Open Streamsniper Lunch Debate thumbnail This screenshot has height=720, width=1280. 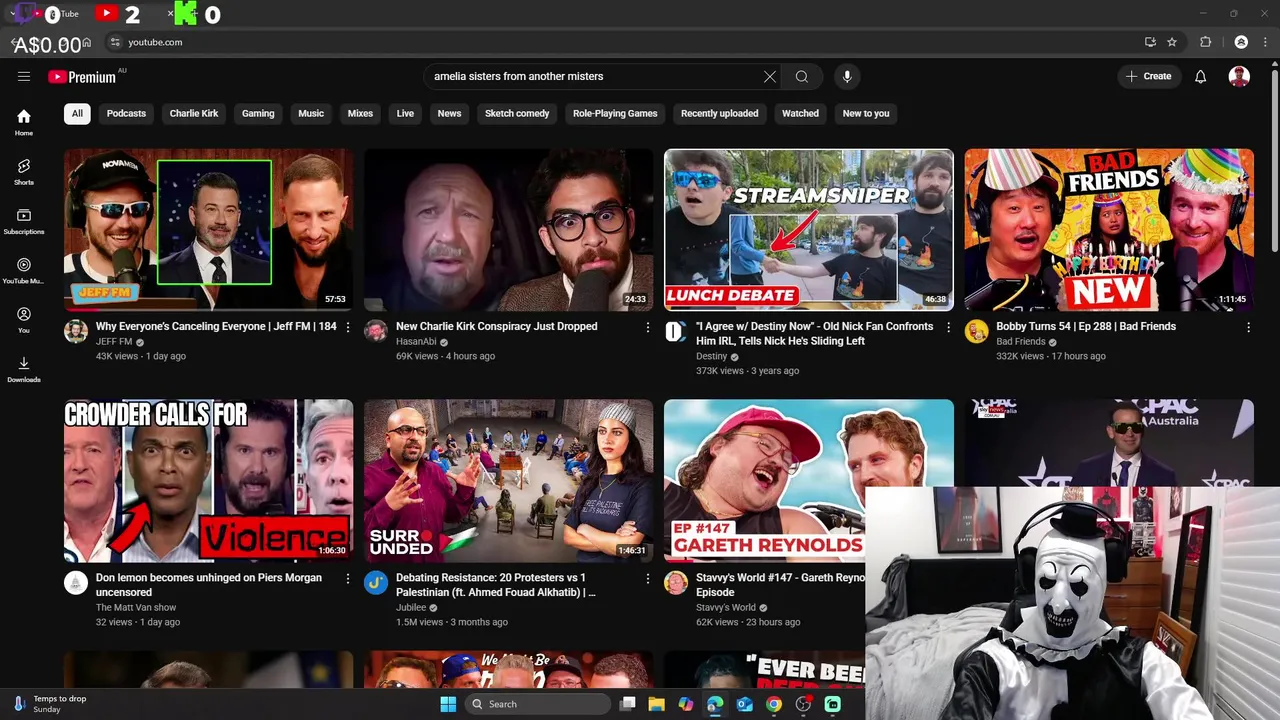[x=808, y=230]
